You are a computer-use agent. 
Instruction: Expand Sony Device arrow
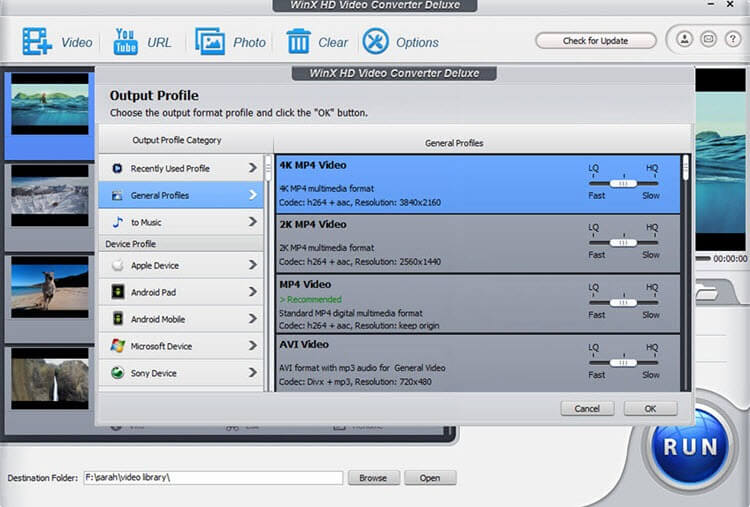253,372
